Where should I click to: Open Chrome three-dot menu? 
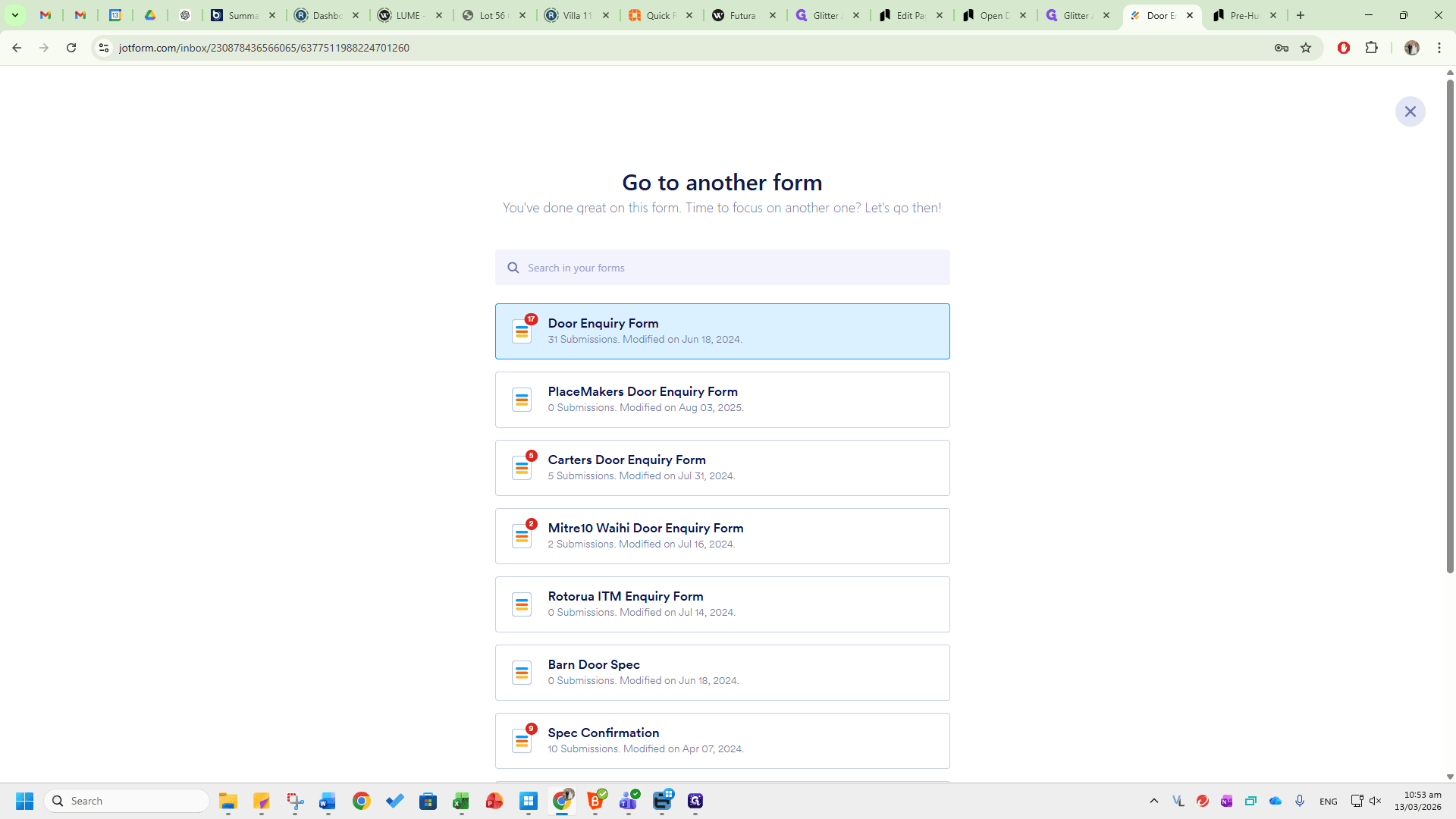click(1439, 48)
